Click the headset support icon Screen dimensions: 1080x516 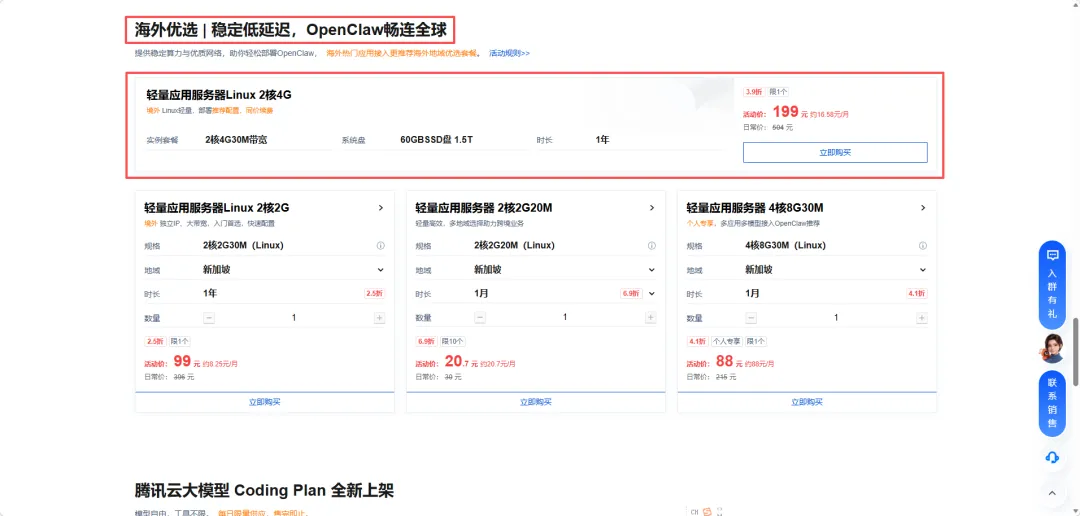tap(1052, 457)
